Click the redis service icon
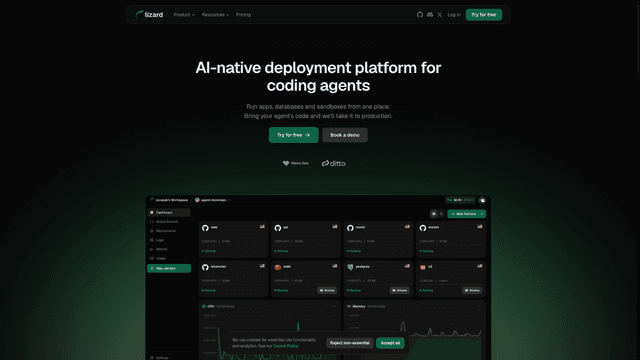This screenshot has height=360, width=640. [x=278, y=267]
